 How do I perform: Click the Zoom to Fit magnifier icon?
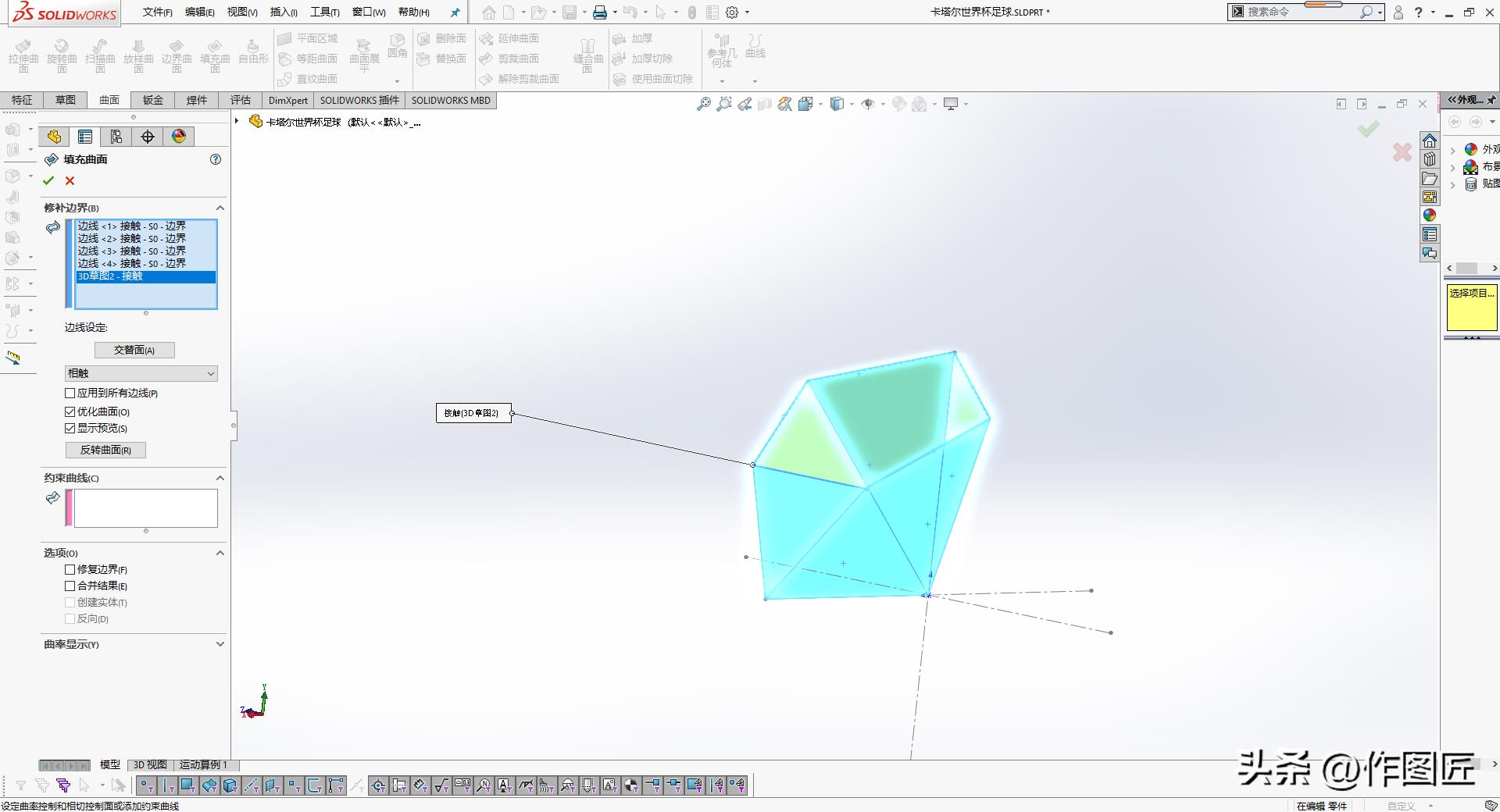coord(703,104)
